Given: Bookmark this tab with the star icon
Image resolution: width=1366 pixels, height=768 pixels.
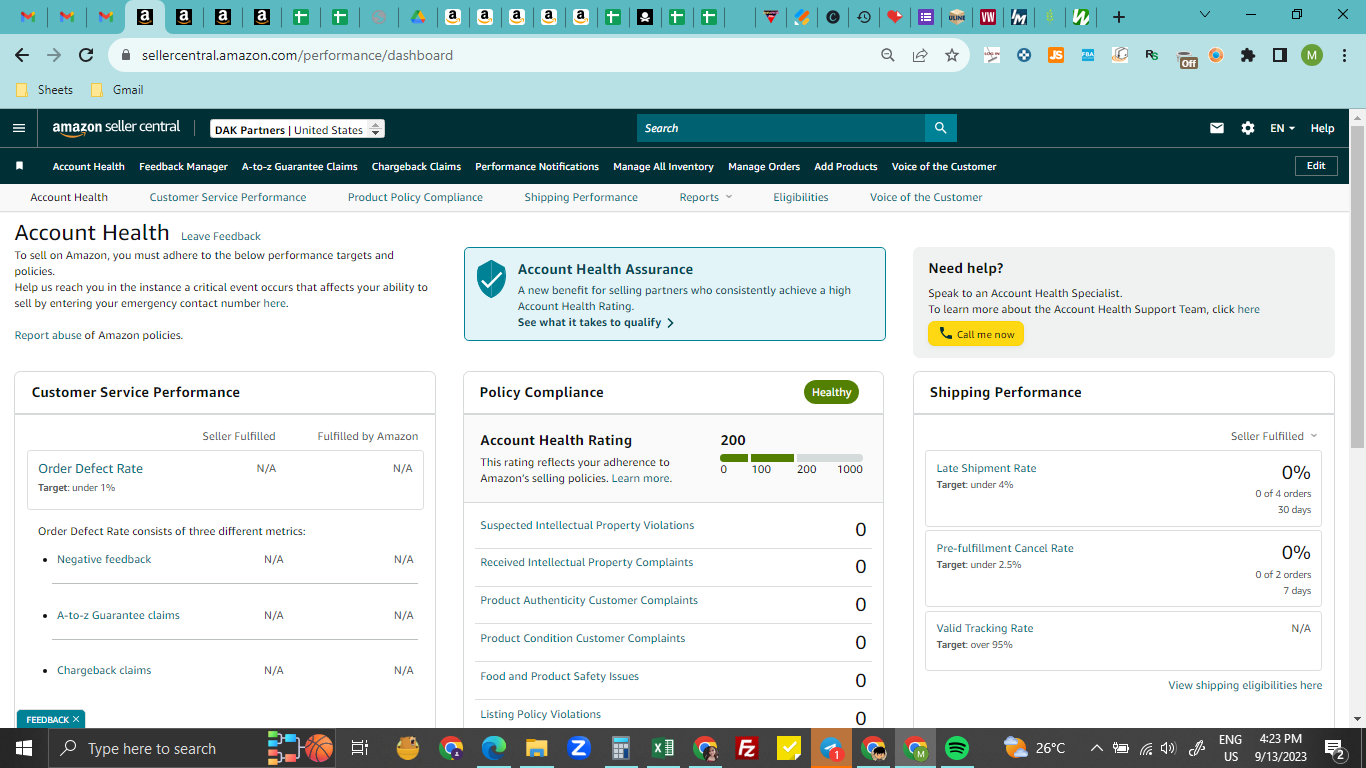Looking at the screenshot, I should click(x=952, y=55).
